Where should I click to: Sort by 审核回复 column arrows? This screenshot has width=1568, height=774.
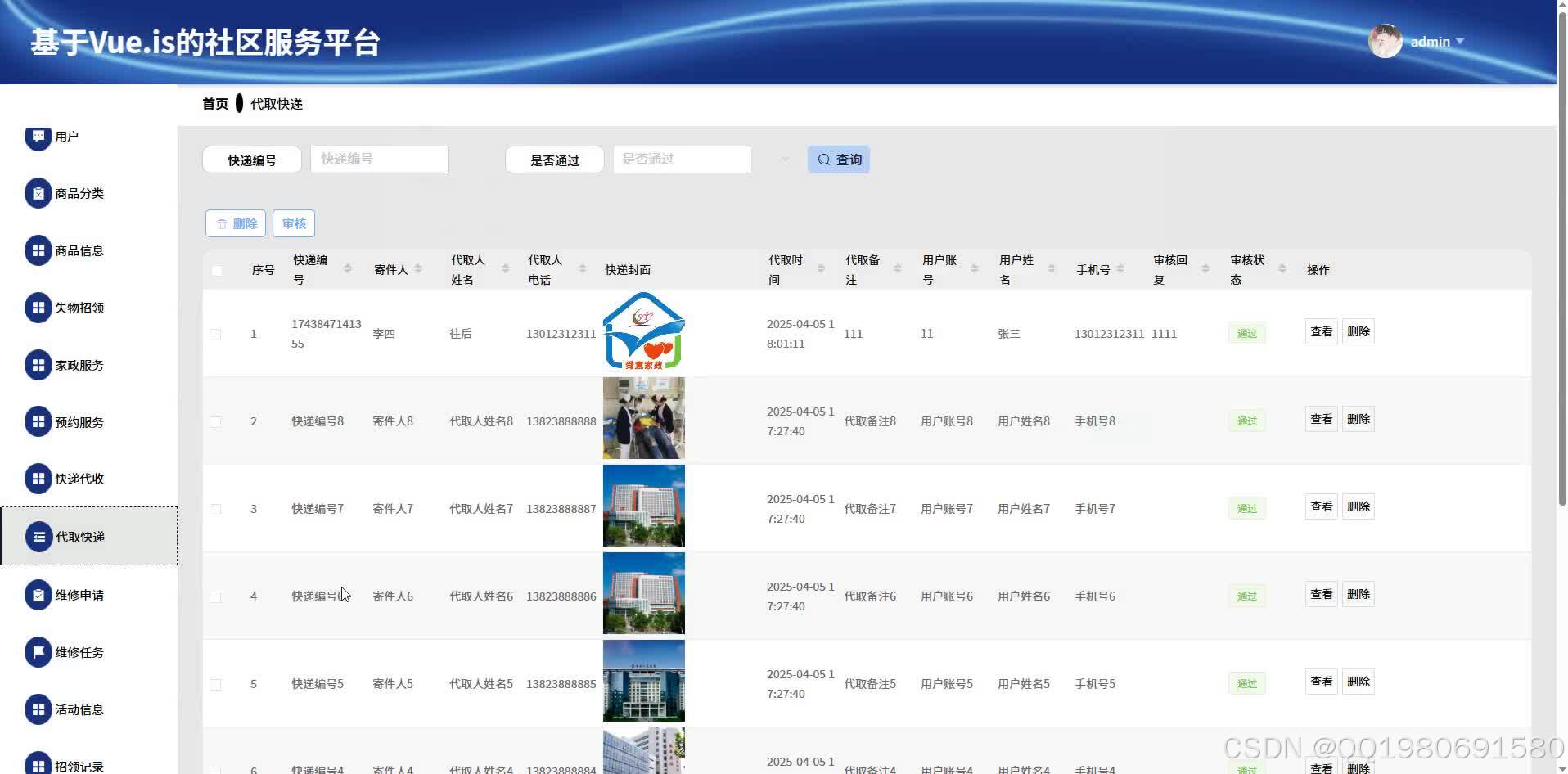[1205, 268]
